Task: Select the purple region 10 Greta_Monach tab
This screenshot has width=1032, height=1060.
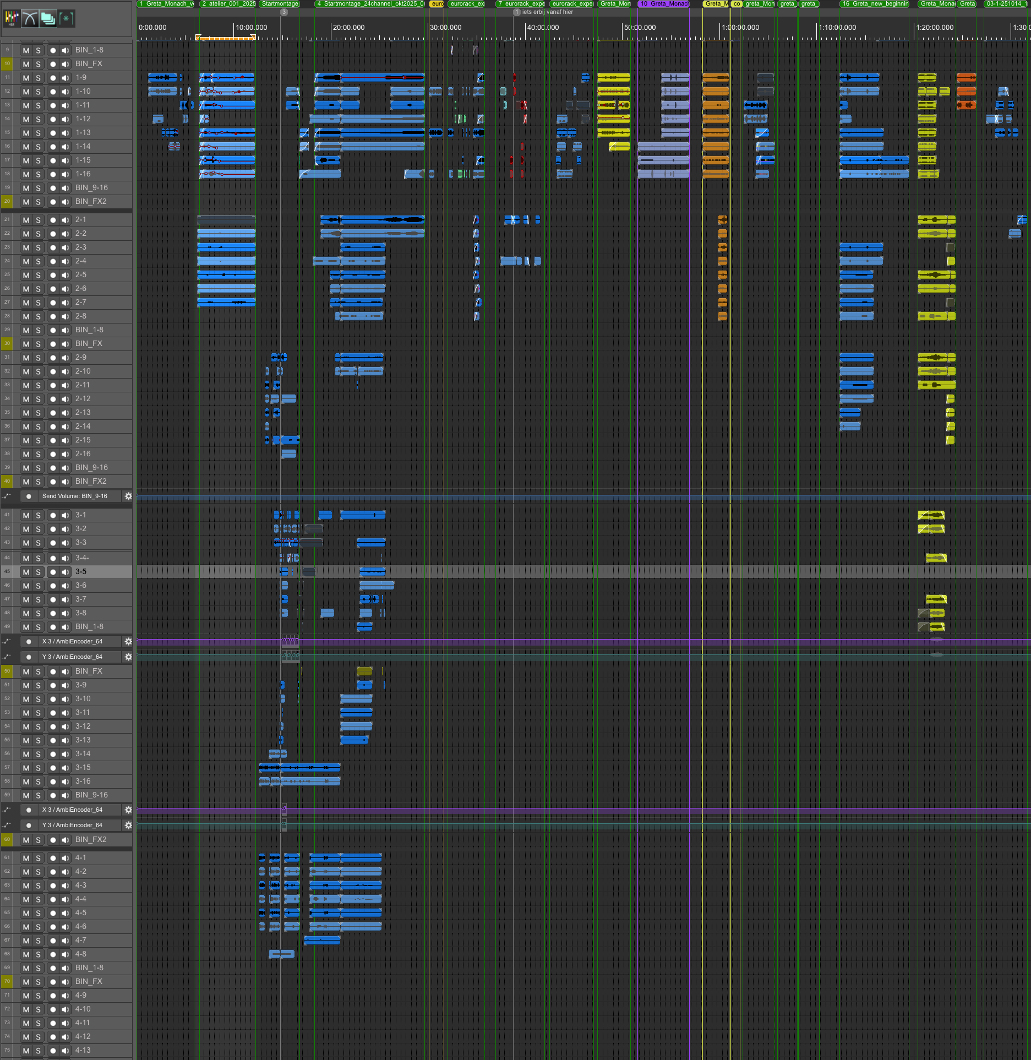Action: click(x=663, y=4)
